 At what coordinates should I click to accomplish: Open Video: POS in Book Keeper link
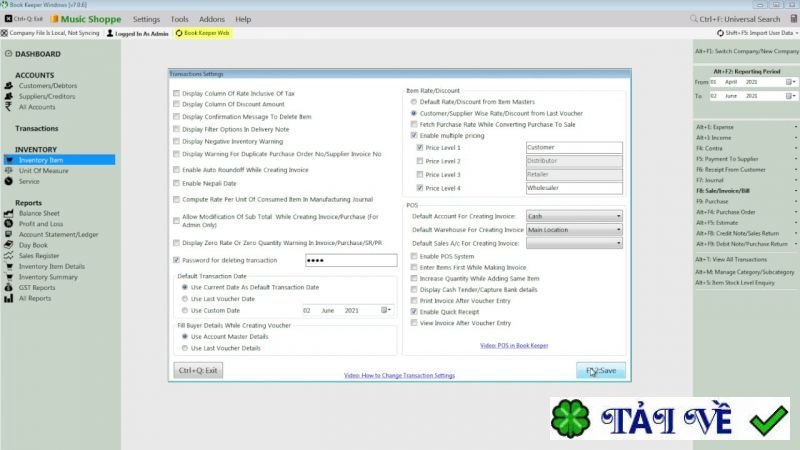(514, 345)
